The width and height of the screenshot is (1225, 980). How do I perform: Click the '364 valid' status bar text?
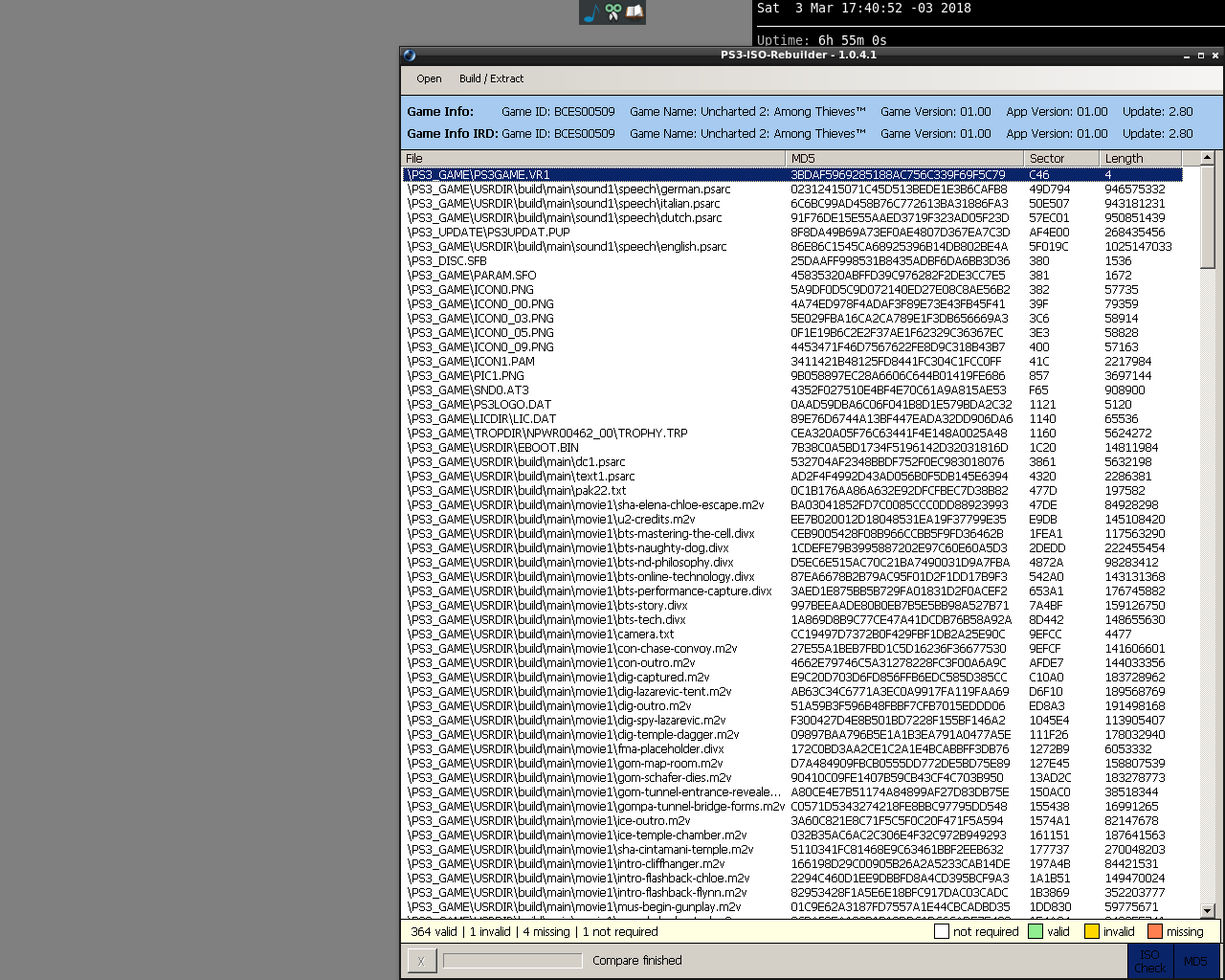click(x=434, y=931)
